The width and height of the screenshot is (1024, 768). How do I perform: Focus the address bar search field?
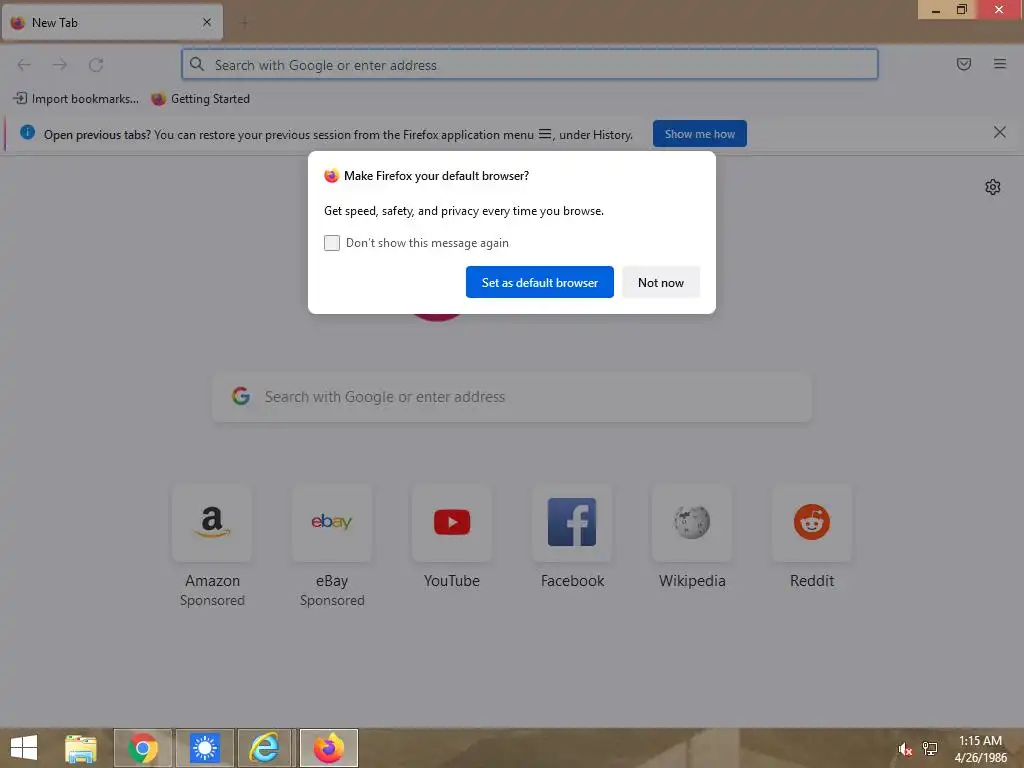coord(530,65)
